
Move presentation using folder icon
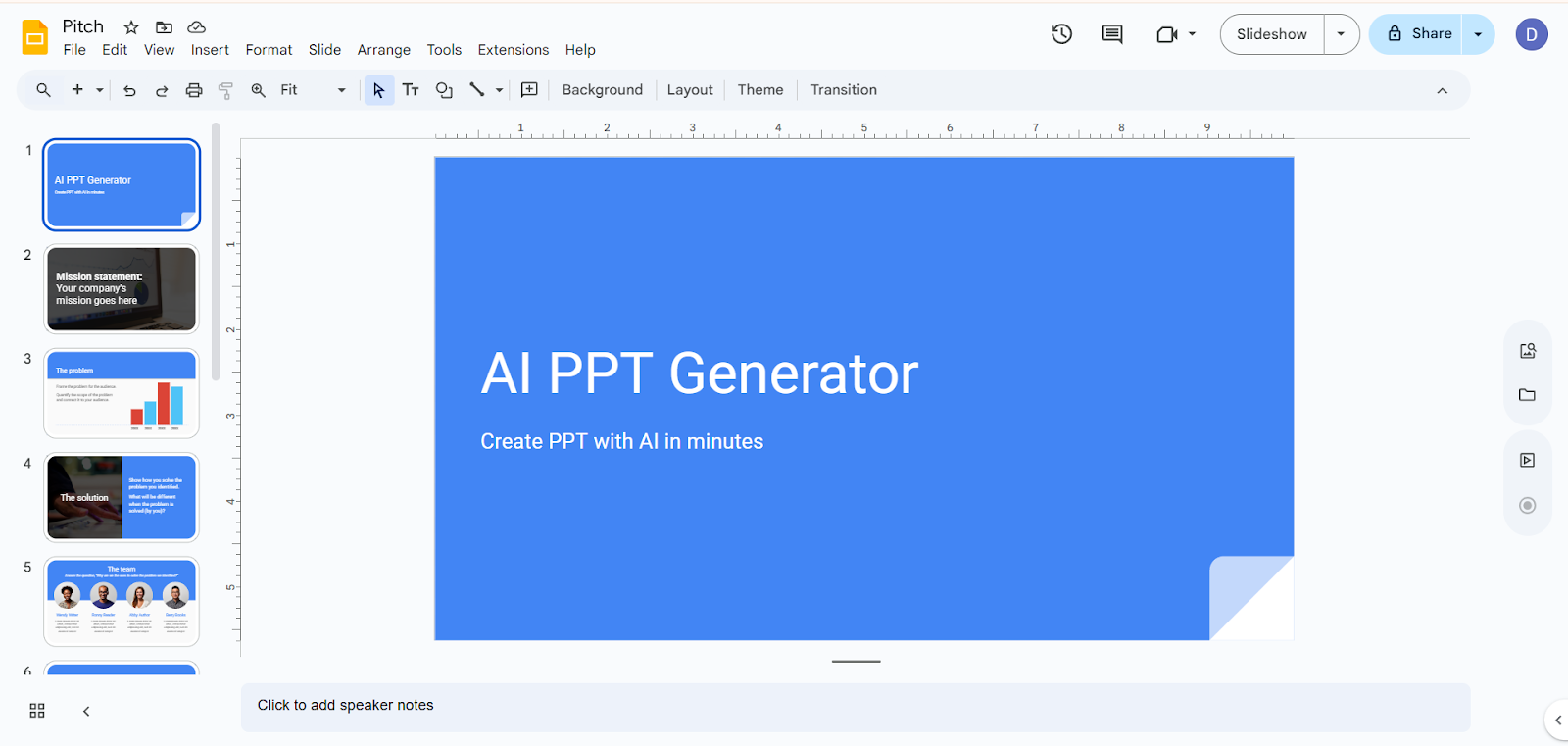tap(165, 27)
